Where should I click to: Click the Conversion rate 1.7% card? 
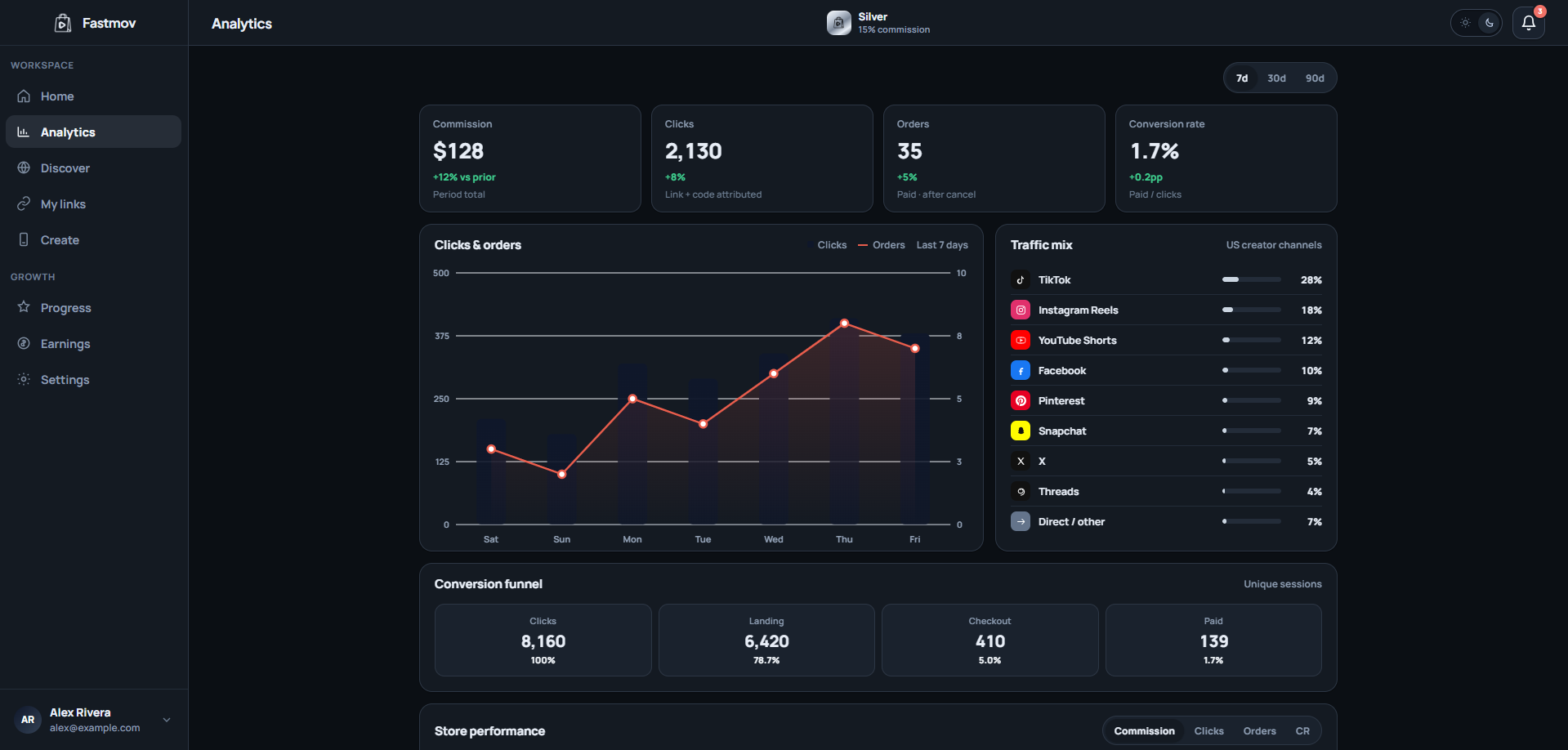coord(1226,158)
